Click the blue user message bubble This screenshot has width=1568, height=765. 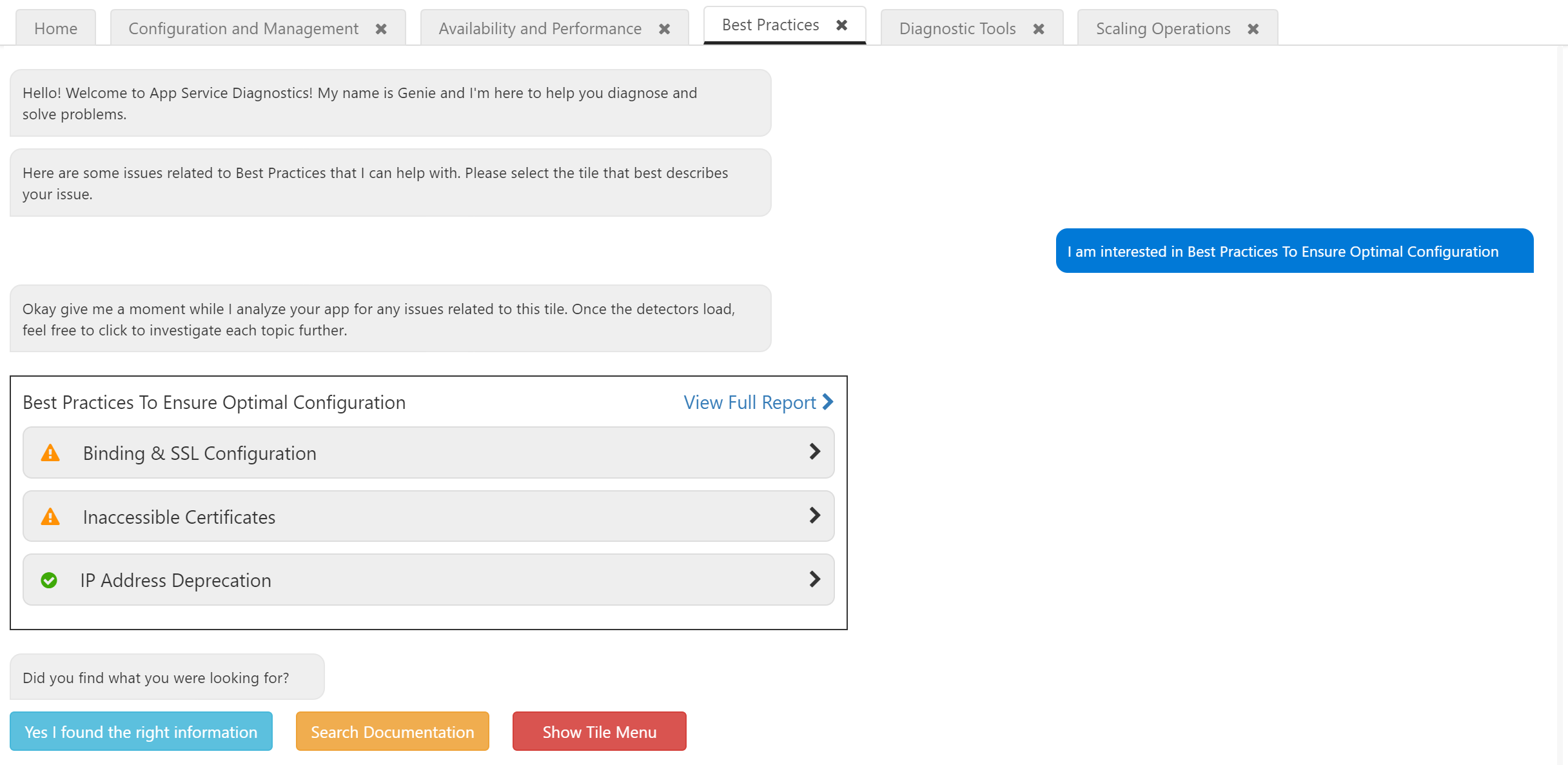coord(1294,252)
